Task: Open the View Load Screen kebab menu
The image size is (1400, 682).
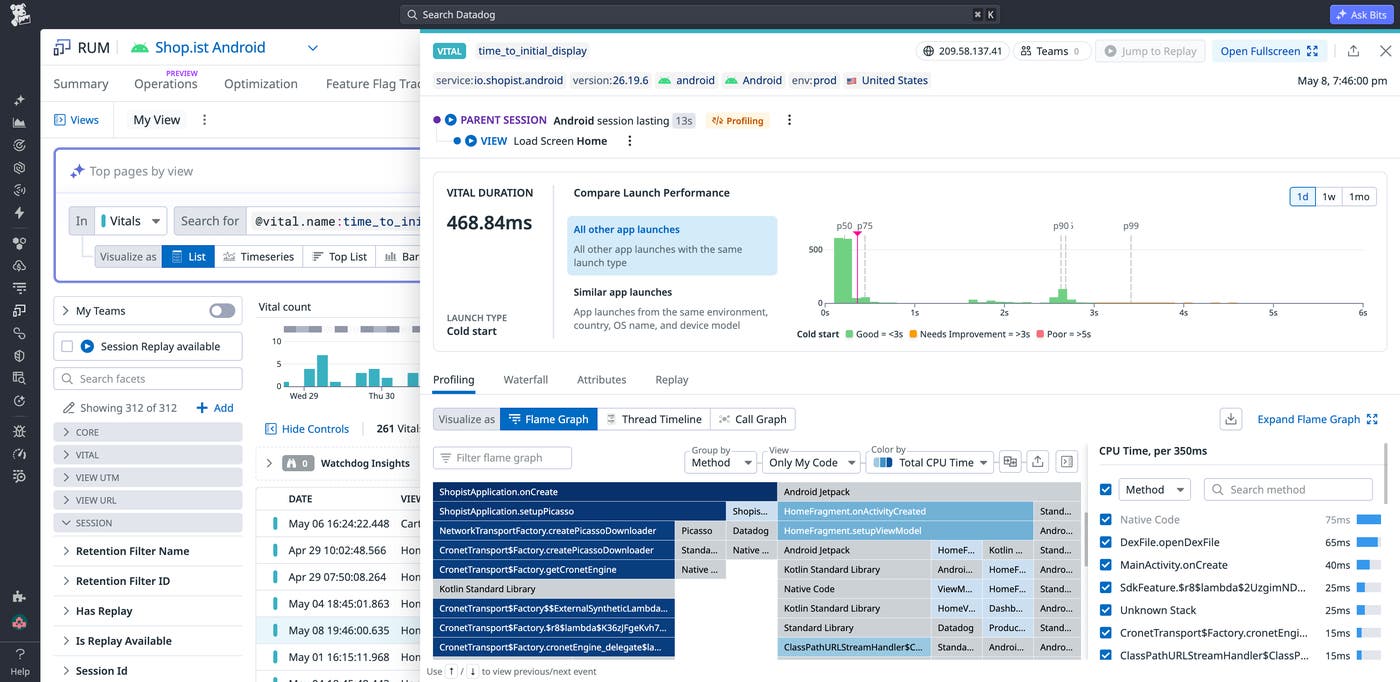Action: point(630,141)
